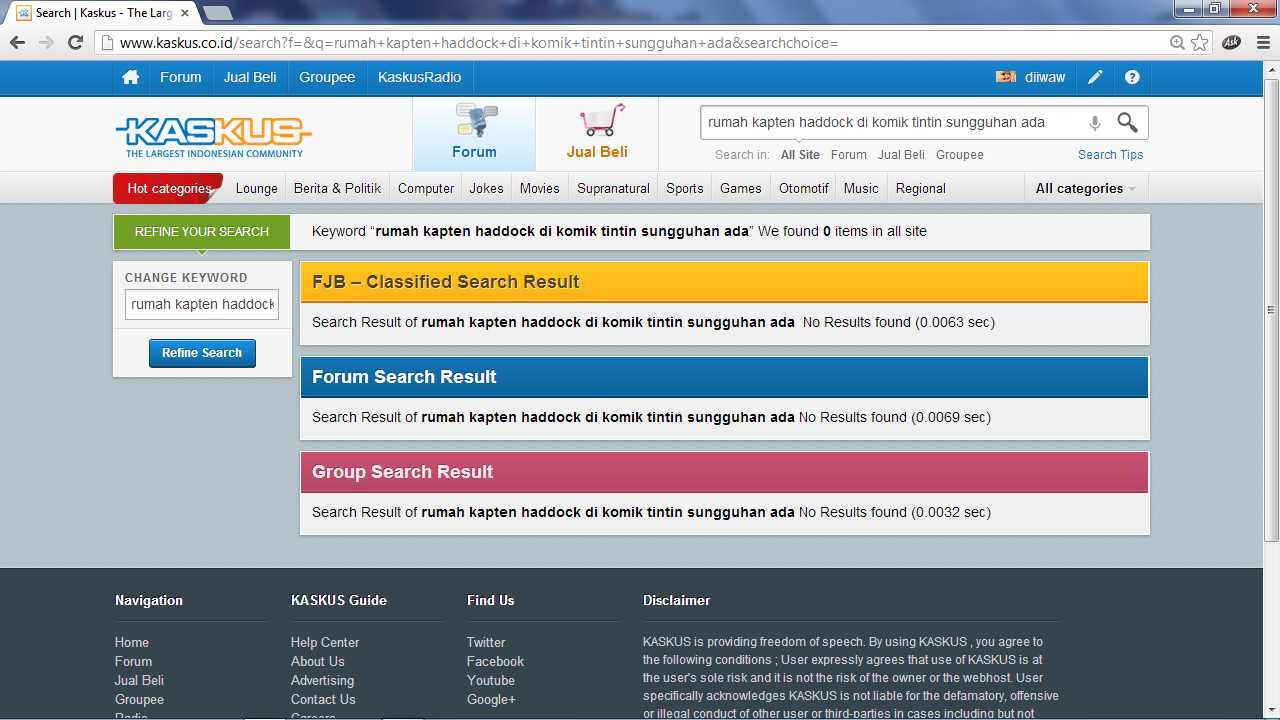Open Jual Beli in top navigation bar
This screenshot has width=1280, height=720.
pyautogui.click(x=250, y=77)
